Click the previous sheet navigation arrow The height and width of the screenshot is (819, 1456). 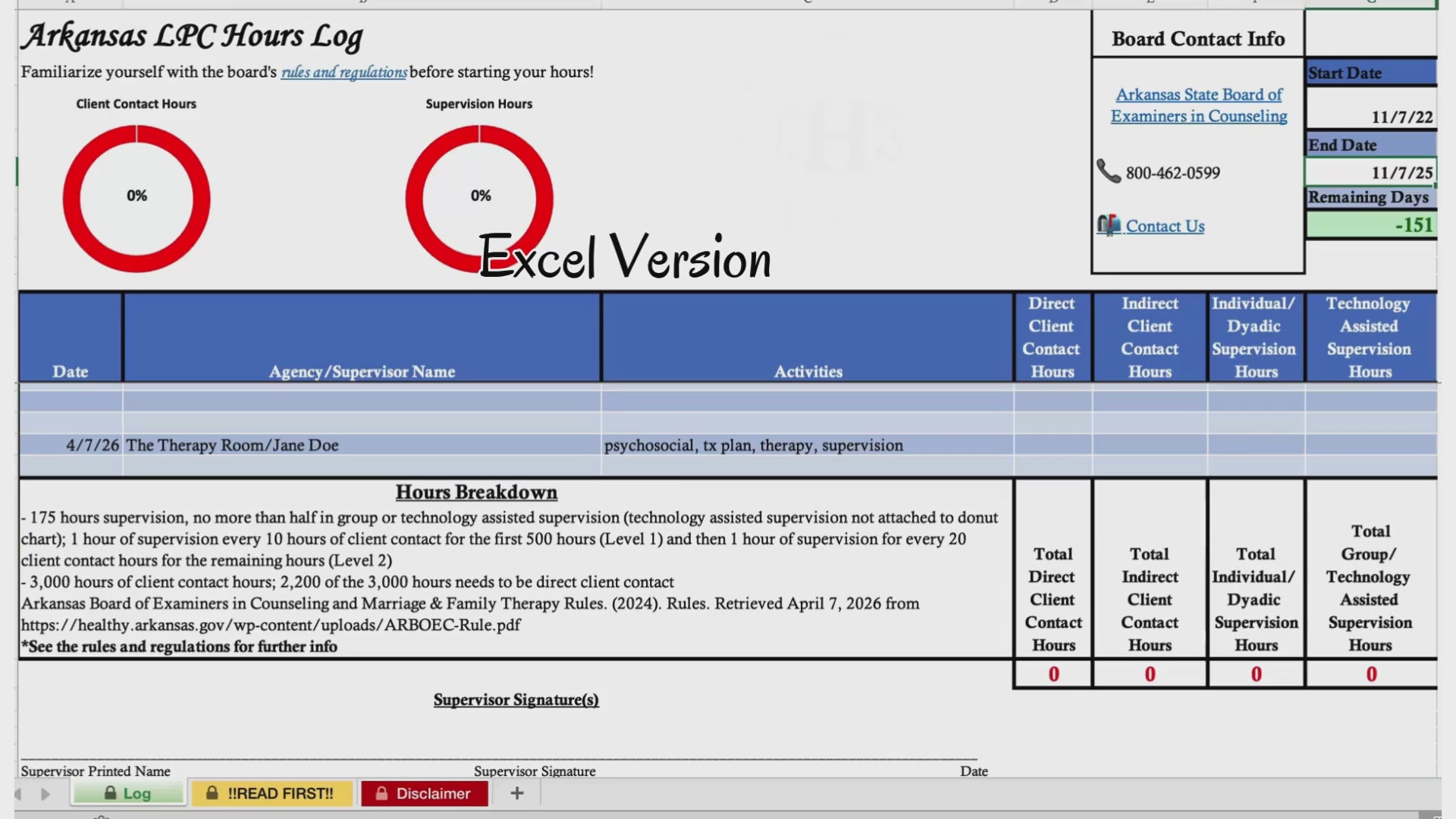coord(18,794)
